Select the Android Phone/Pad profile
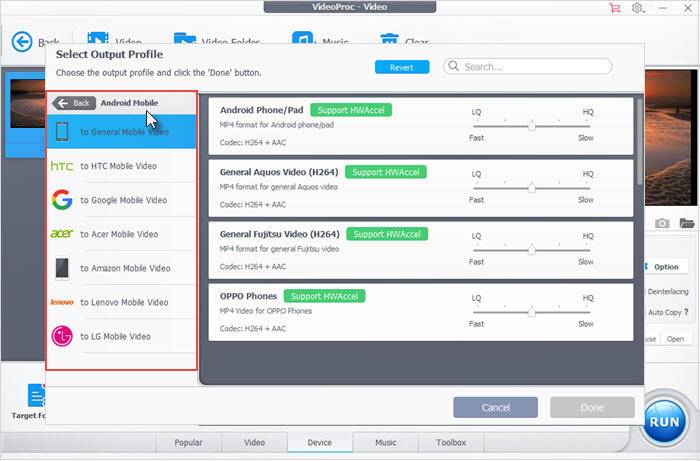 point(421,126)
